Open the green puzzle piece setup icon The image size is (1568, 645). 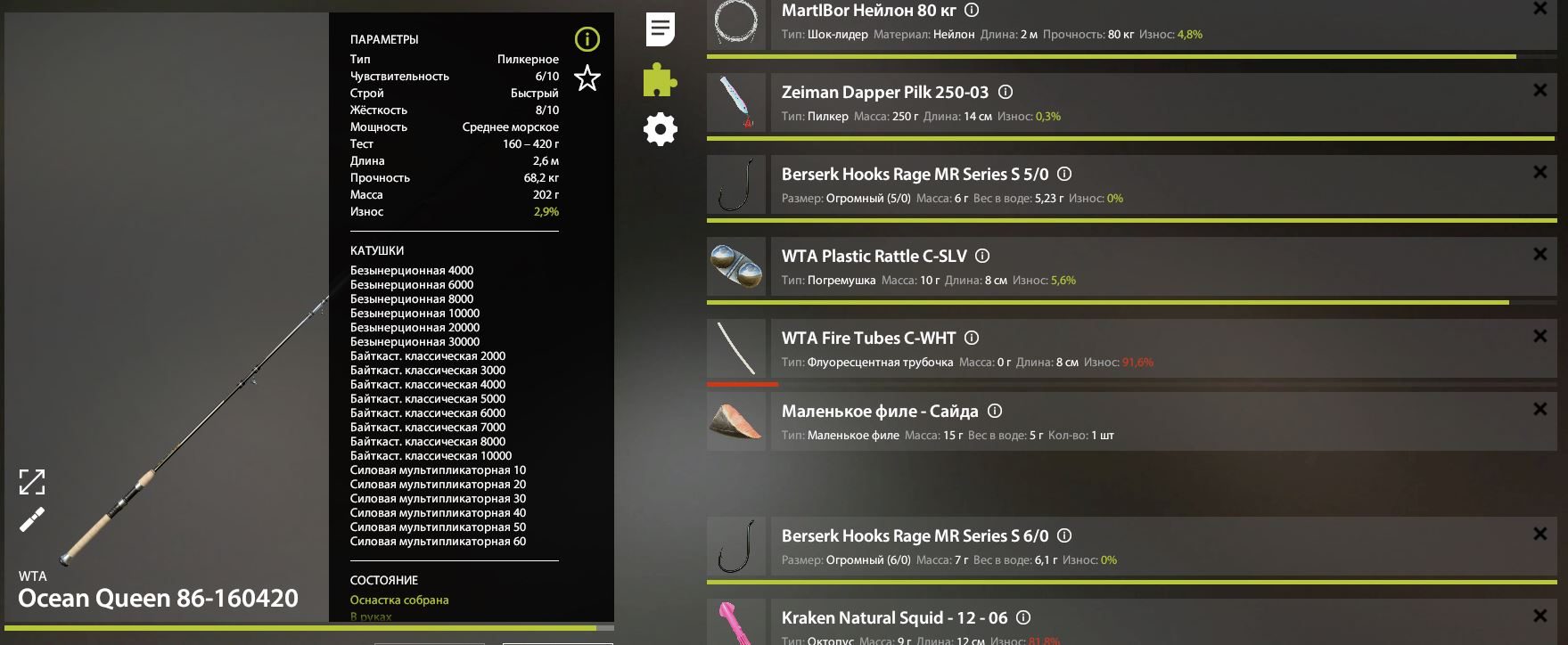(x=661, y=79)
